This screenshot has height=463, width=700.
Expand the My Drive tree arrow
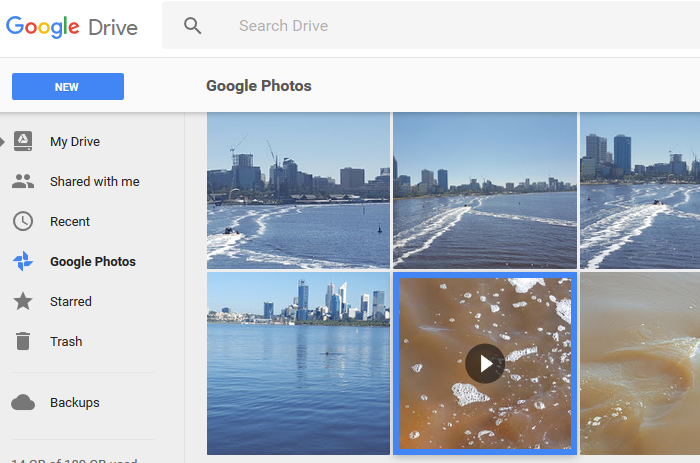coord(2,142)
